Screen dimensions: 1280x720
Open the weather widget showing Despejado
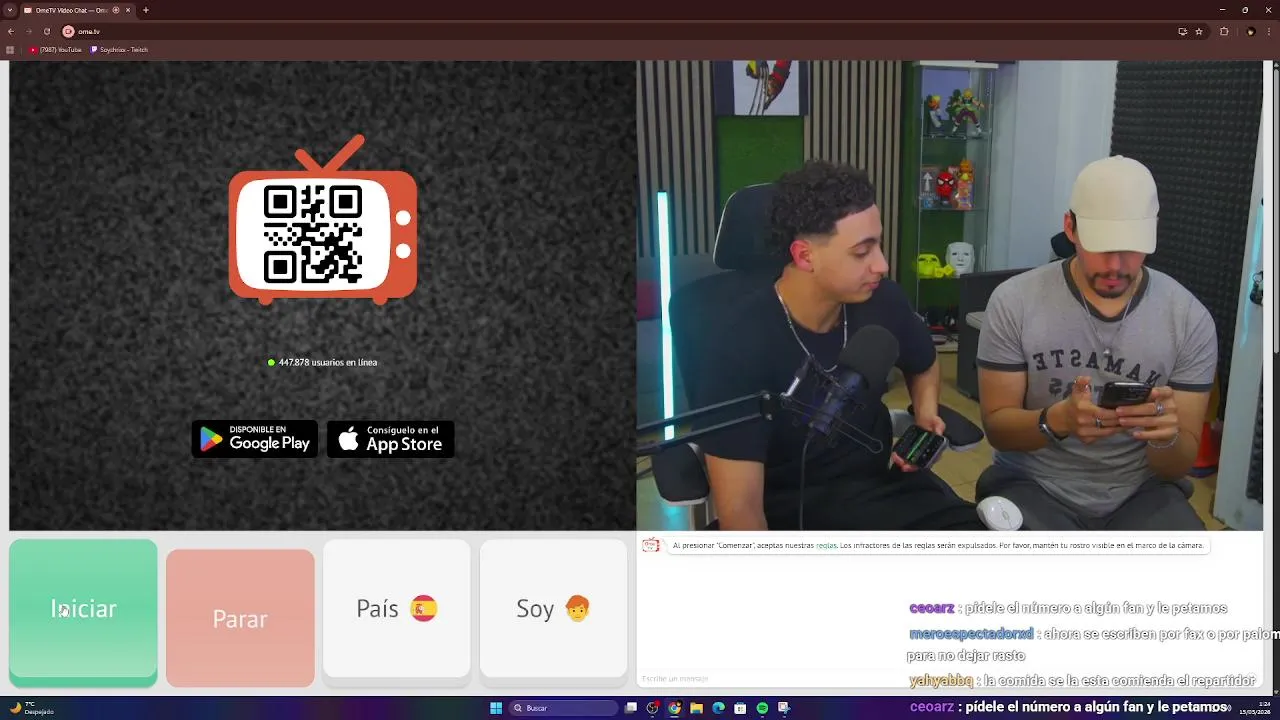(x=31, y=708)
